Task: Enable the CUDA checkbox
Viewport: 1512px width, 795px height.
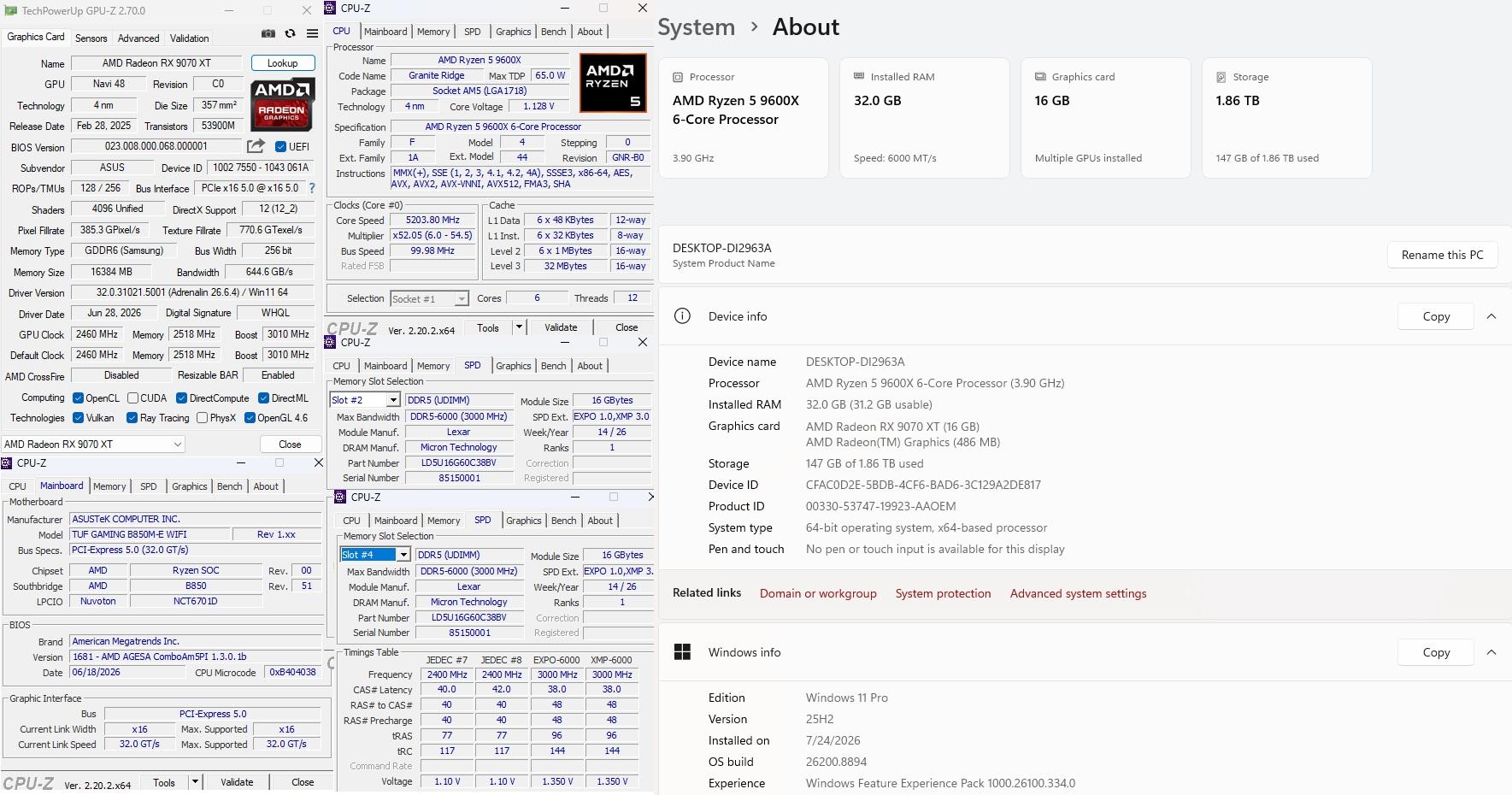Action: (x=132, y=398)
